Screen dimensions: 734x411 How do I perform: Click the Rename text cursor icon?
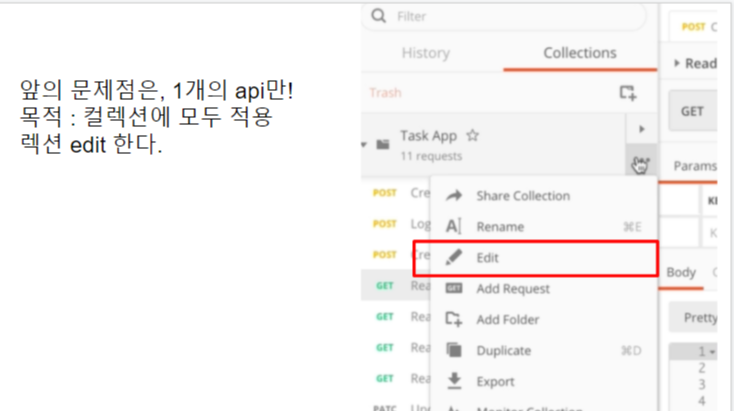pyautogui.click(x=453, y=227)
